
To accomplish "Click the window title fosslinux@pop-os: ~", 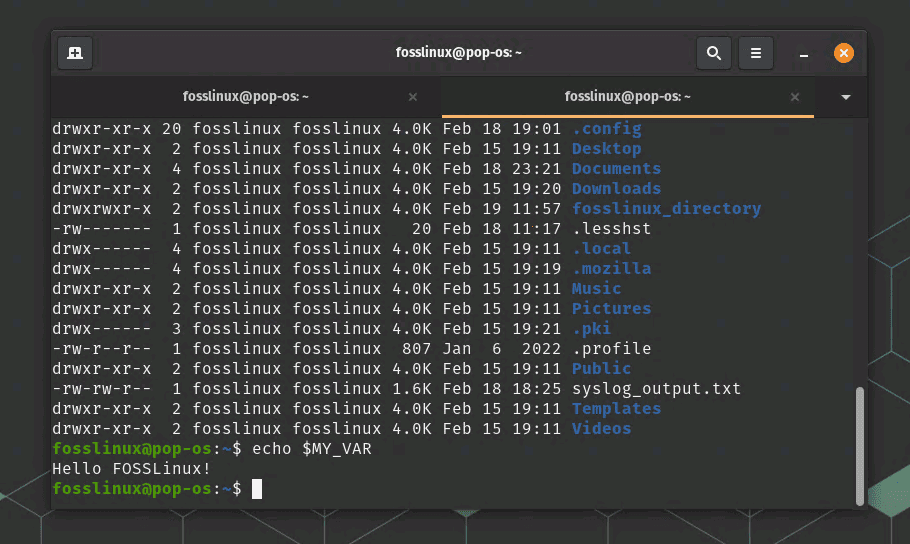I will 458,53.
